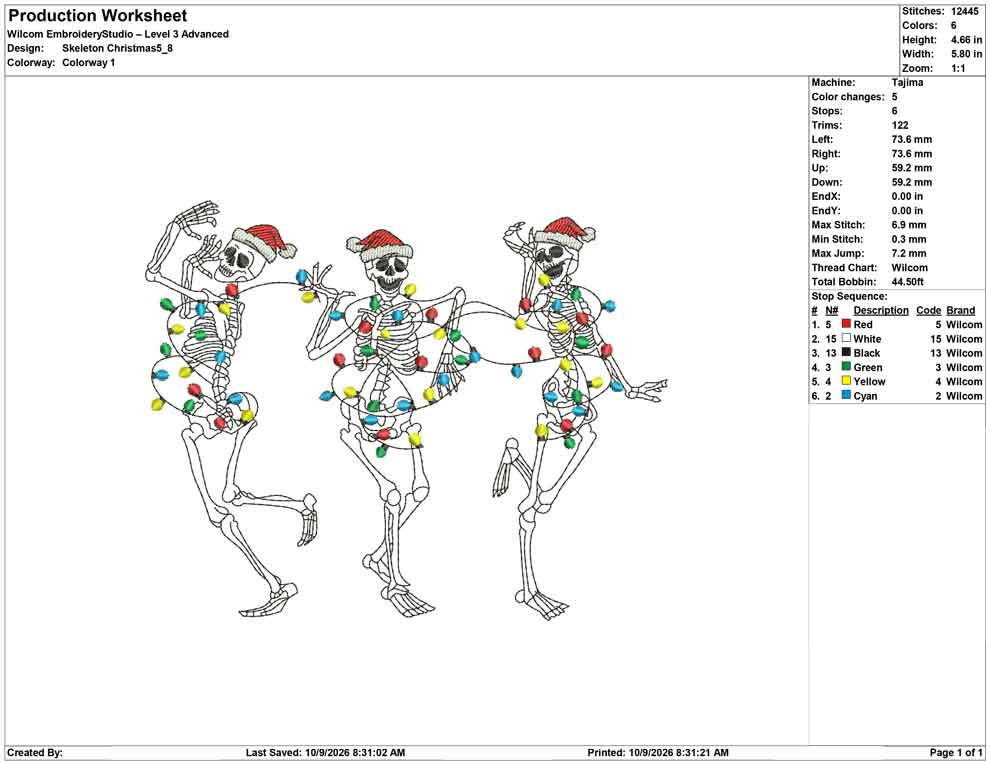The width and height of the screenshot is (990, 762).
Task: Click 'Yellow' description in stop sequence
Action: [x=869, y=381]
